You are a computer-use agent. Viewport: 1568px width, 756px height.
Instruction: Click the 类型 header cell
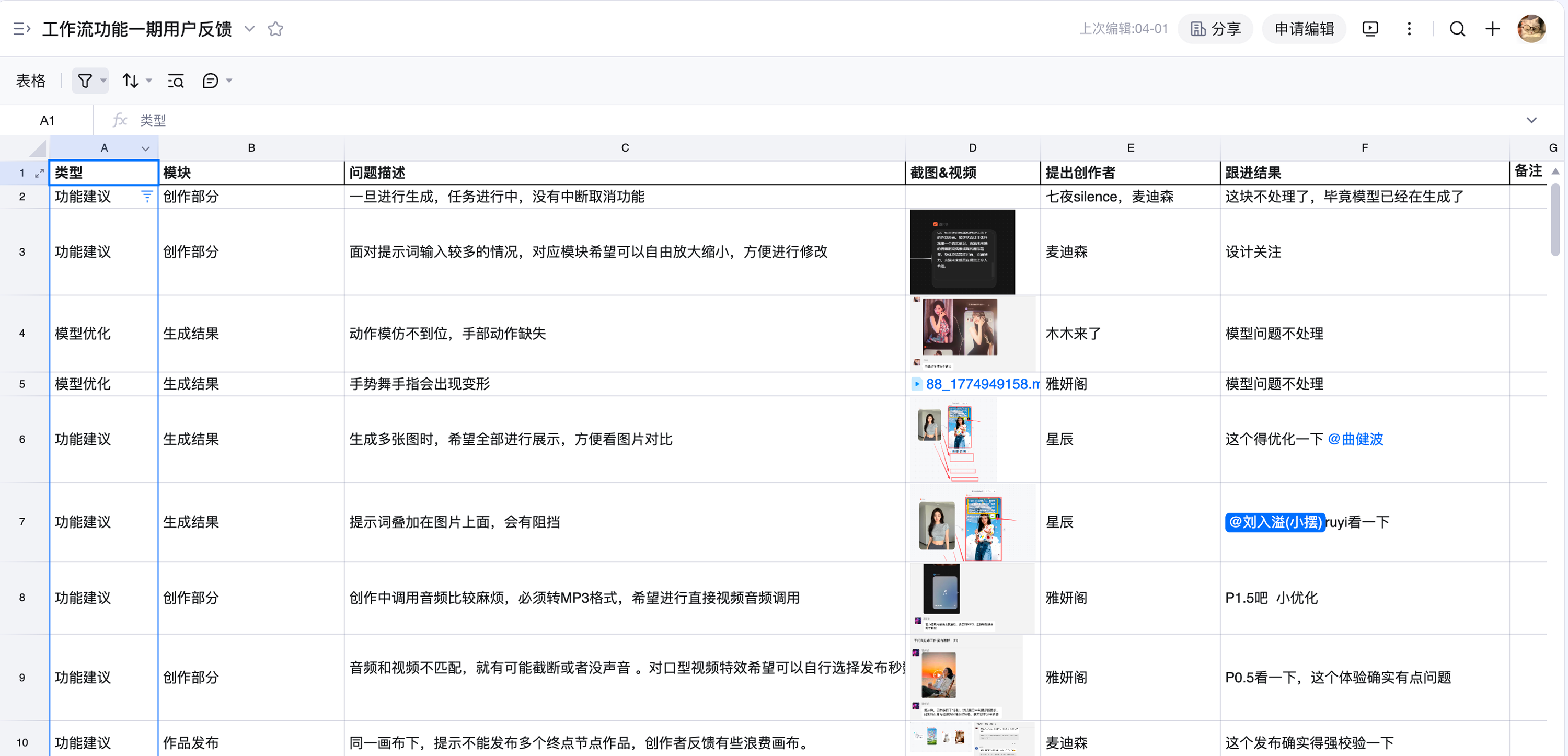pos(103,172)
